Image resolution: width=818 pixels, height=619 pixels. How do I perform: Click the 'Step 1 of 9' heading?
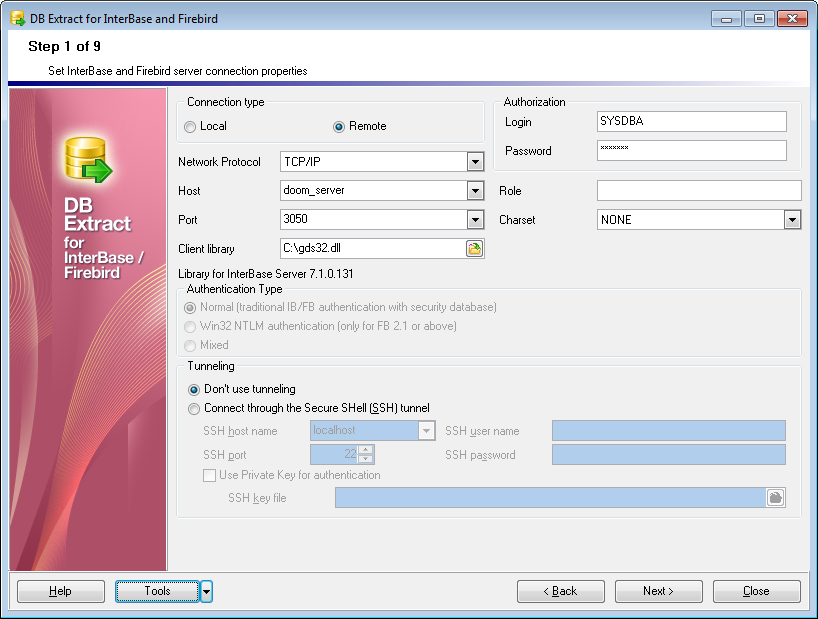click(64, 46)
